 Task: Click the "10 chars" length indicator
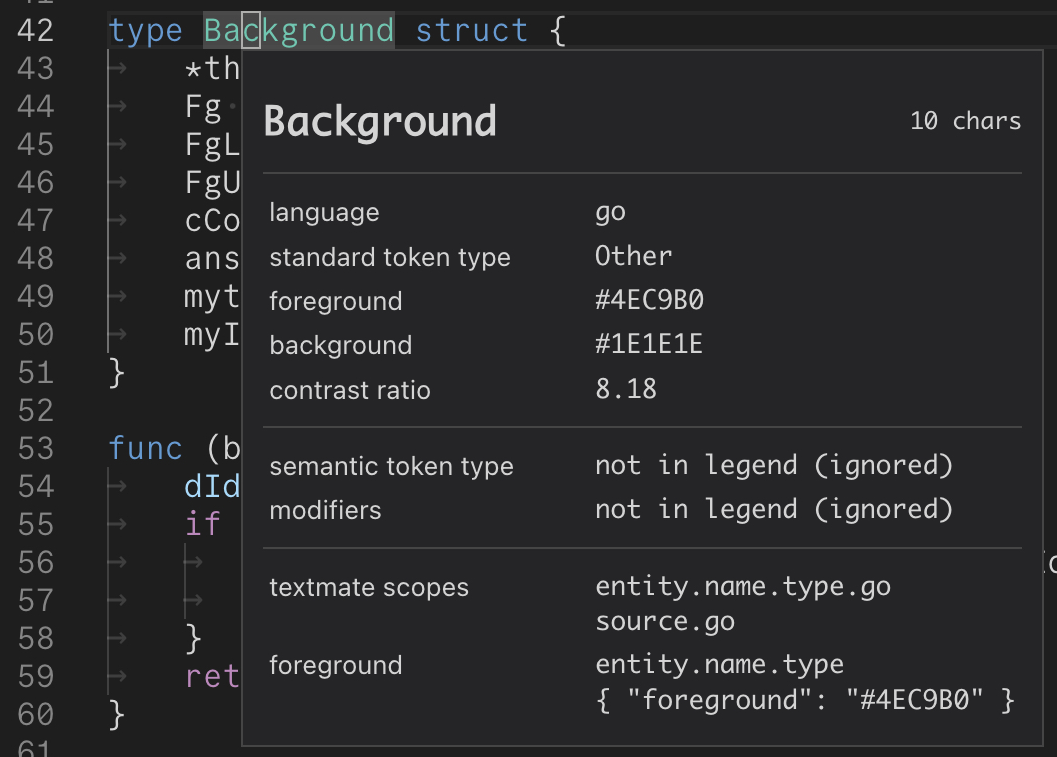click(x=965, y=121)
